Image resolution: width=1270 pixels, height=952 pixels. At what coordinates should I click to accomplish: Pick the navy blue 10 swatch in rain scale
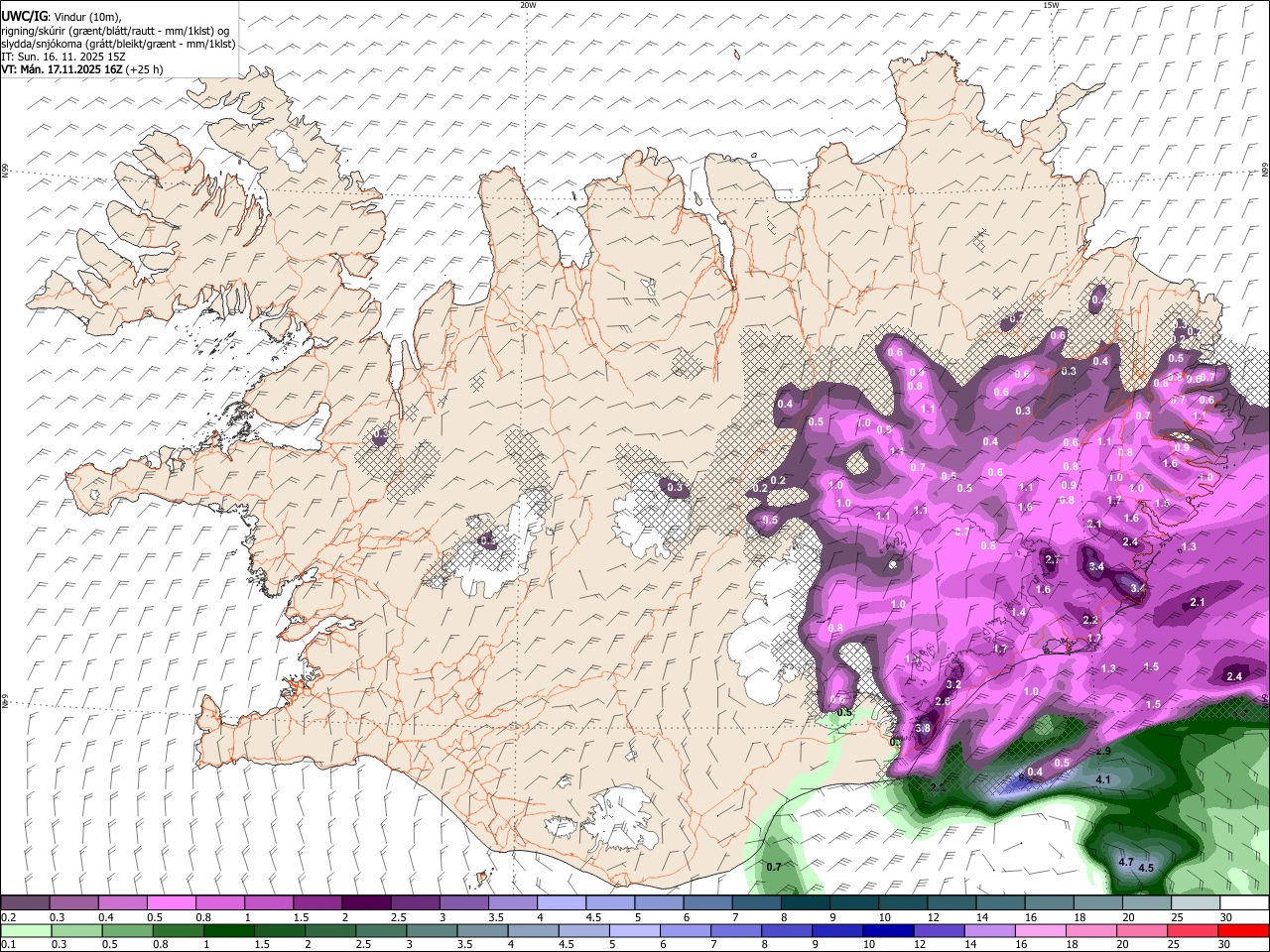click(886, 930)
